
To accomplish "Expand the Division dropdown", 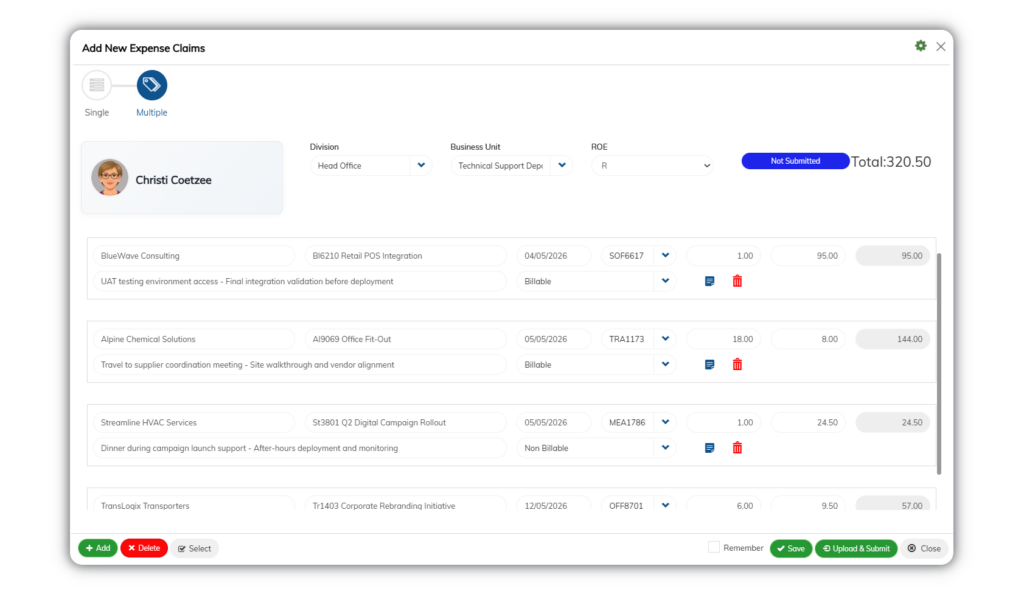I will [x=421, y=165].
